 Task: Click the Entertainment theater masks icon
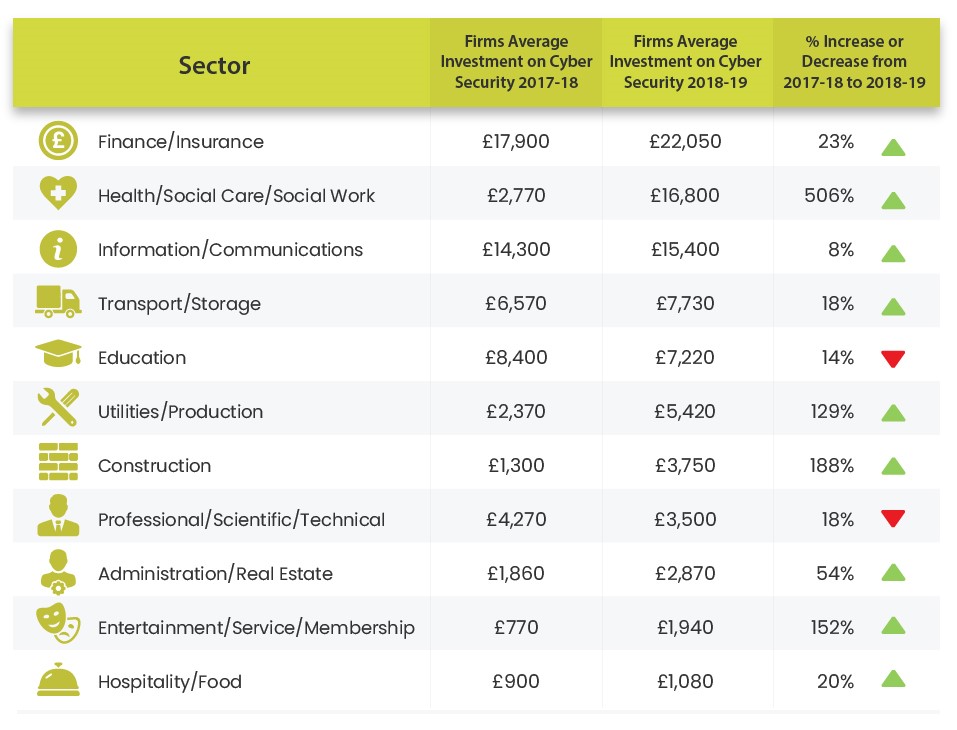pyautogui.click(x=58, y=626)
